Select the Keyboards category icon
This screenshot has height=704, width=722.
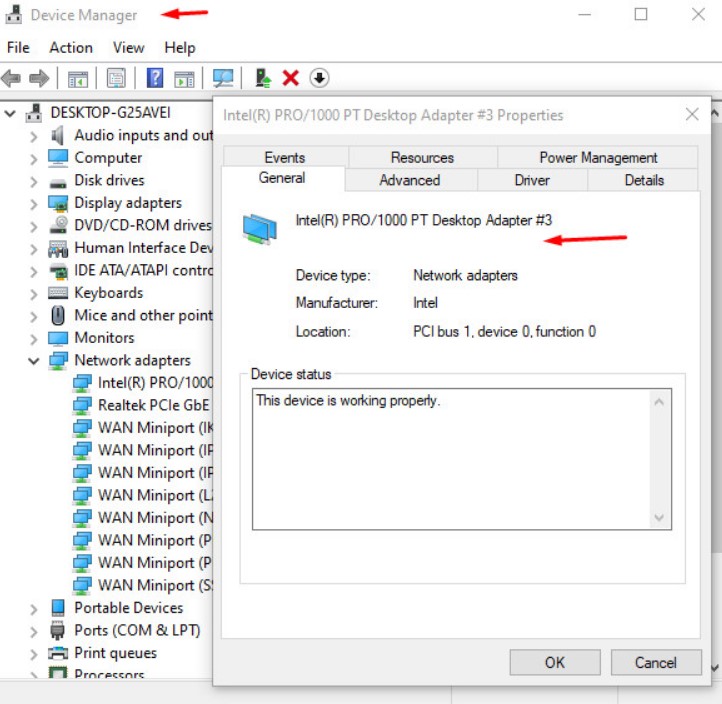[58, 293]
